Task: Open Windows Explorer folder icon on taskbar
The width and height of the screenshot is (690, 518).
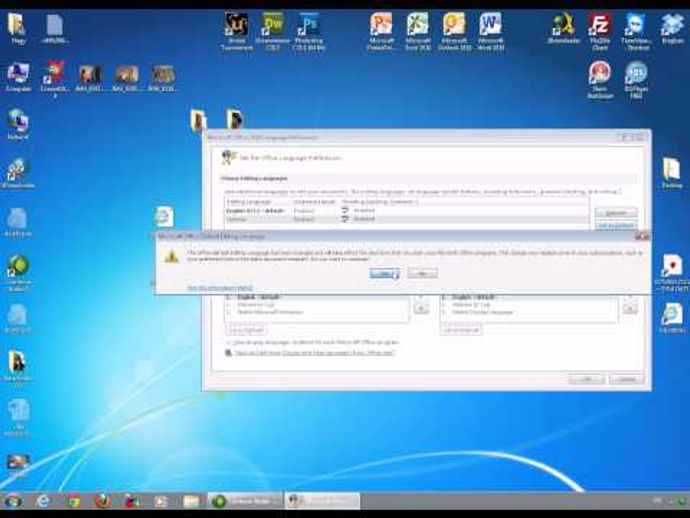Action: click(x=191, y=501)
